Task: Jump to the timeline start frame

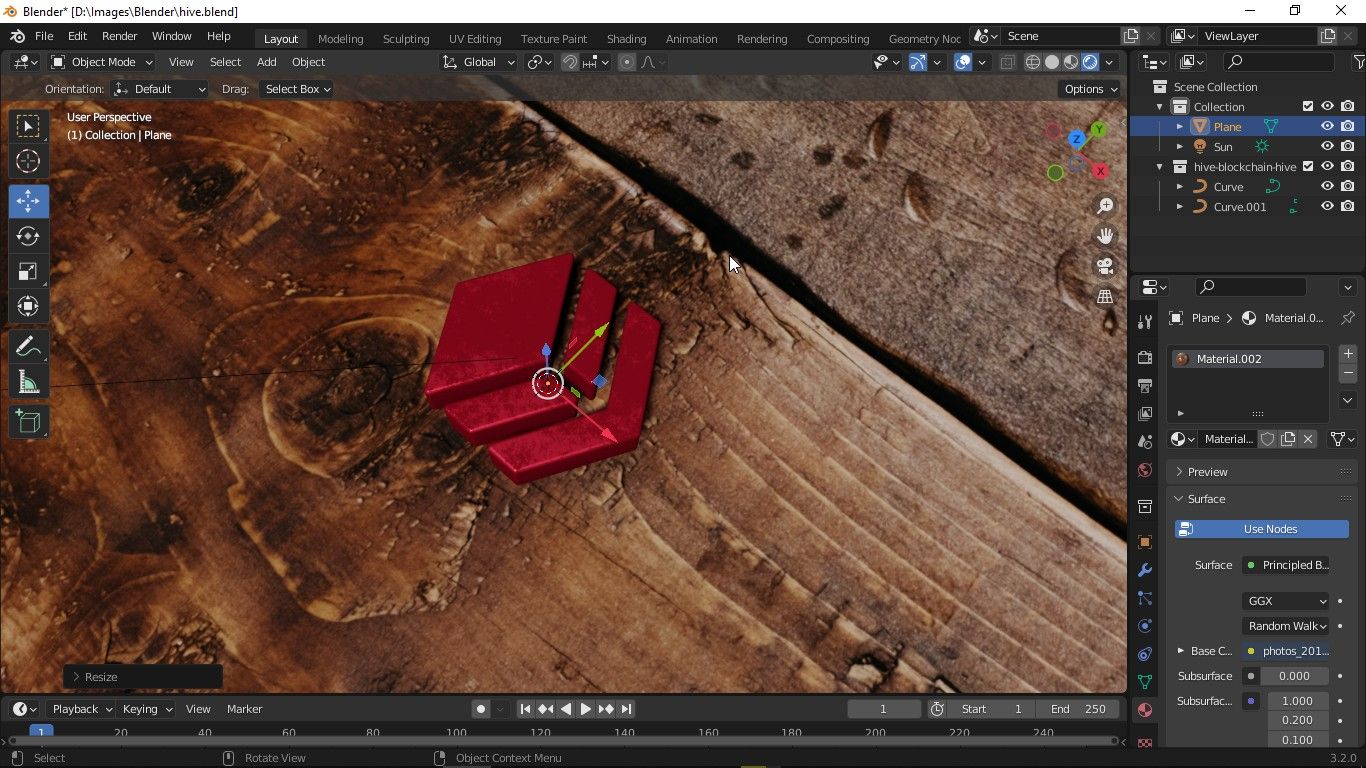Action: (525, 709)
